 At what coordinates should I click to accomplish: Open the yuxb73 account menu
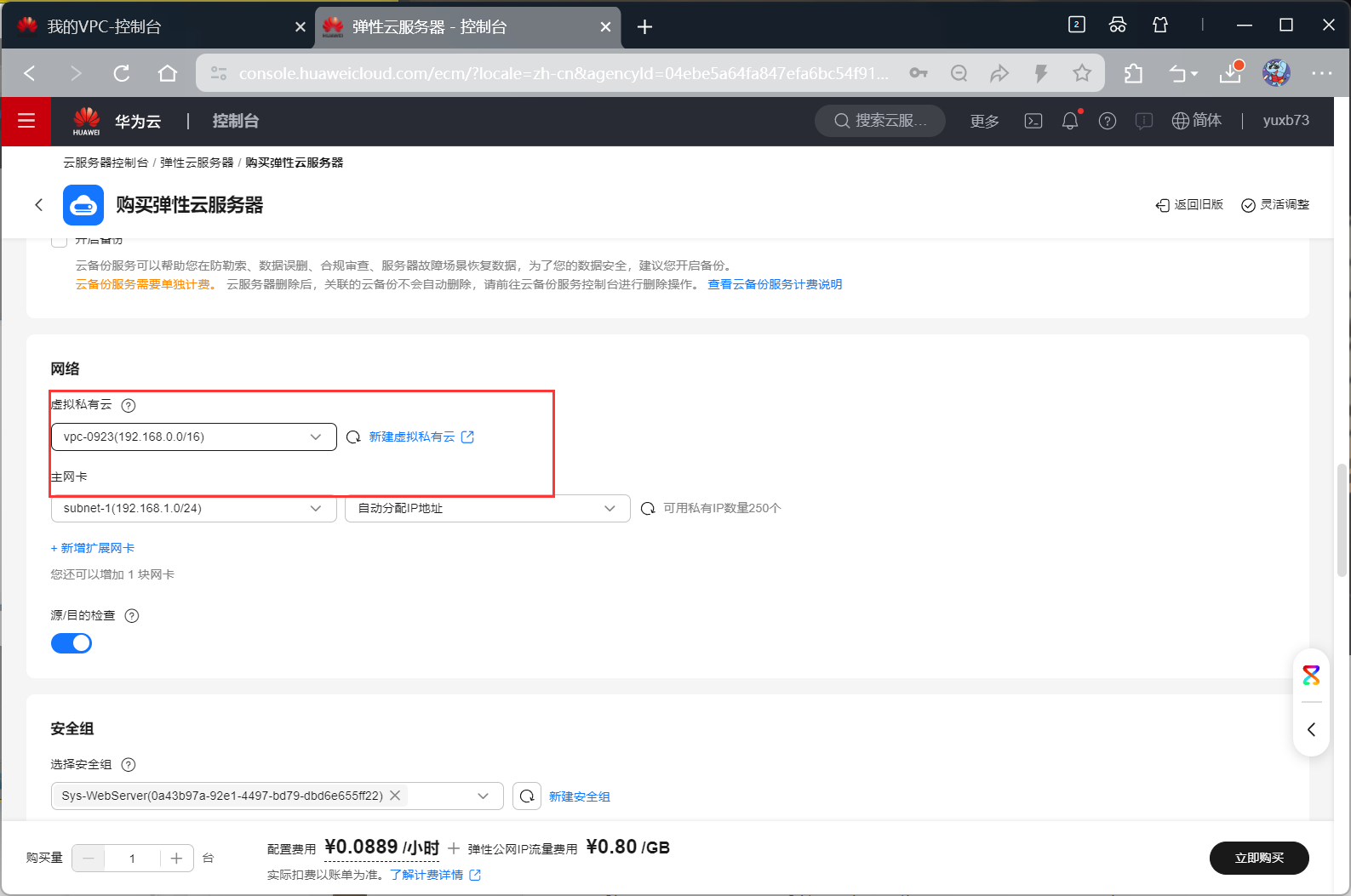click(1285, 121)
